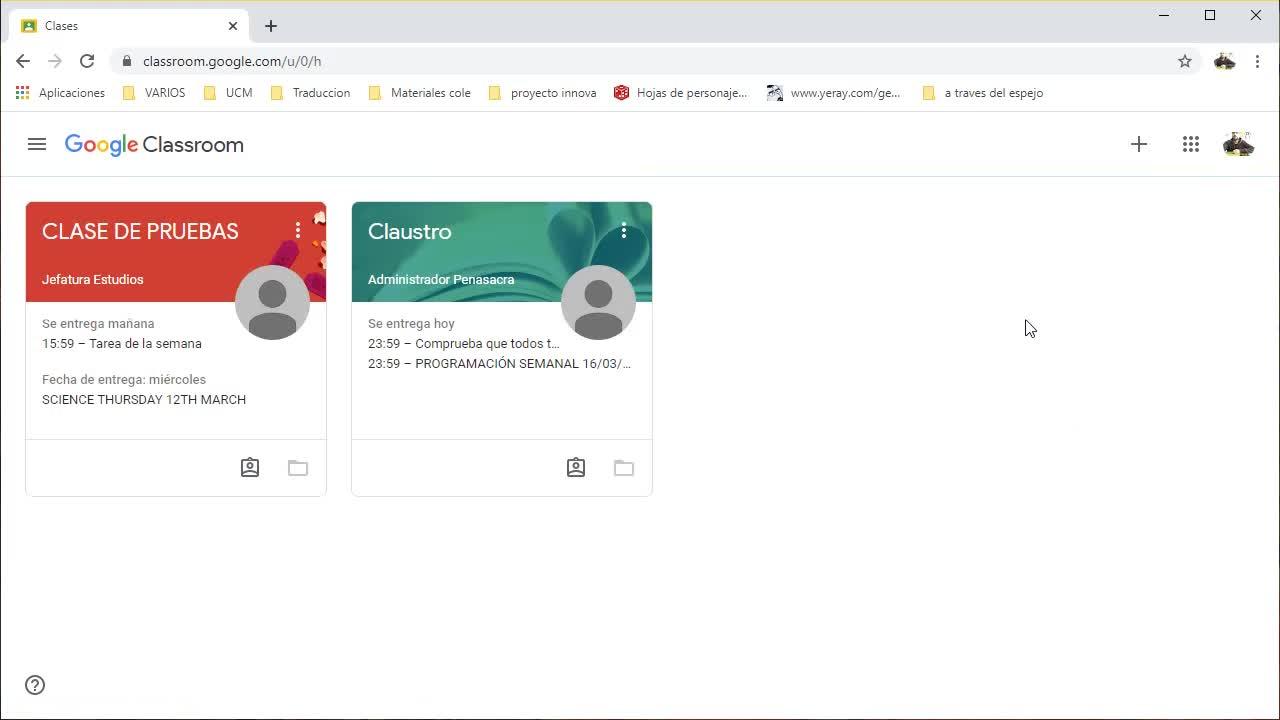Open the Materiales cole bookmark folder
Viewport: 1280px width, 720px height.
419,93
